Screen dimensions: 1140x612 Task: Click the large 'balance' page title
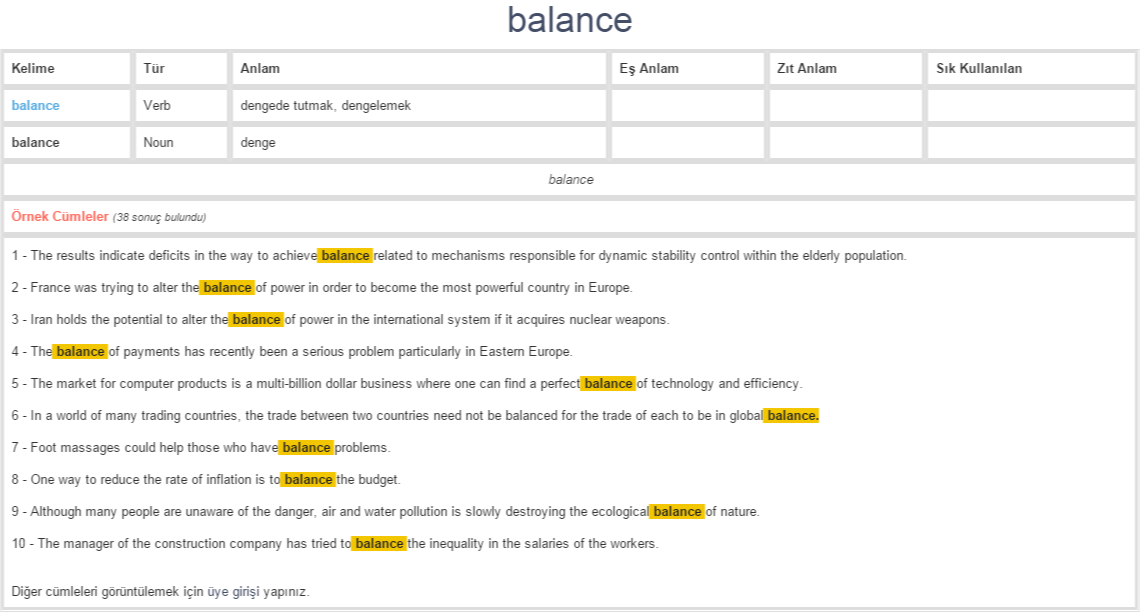pos(569,20)
